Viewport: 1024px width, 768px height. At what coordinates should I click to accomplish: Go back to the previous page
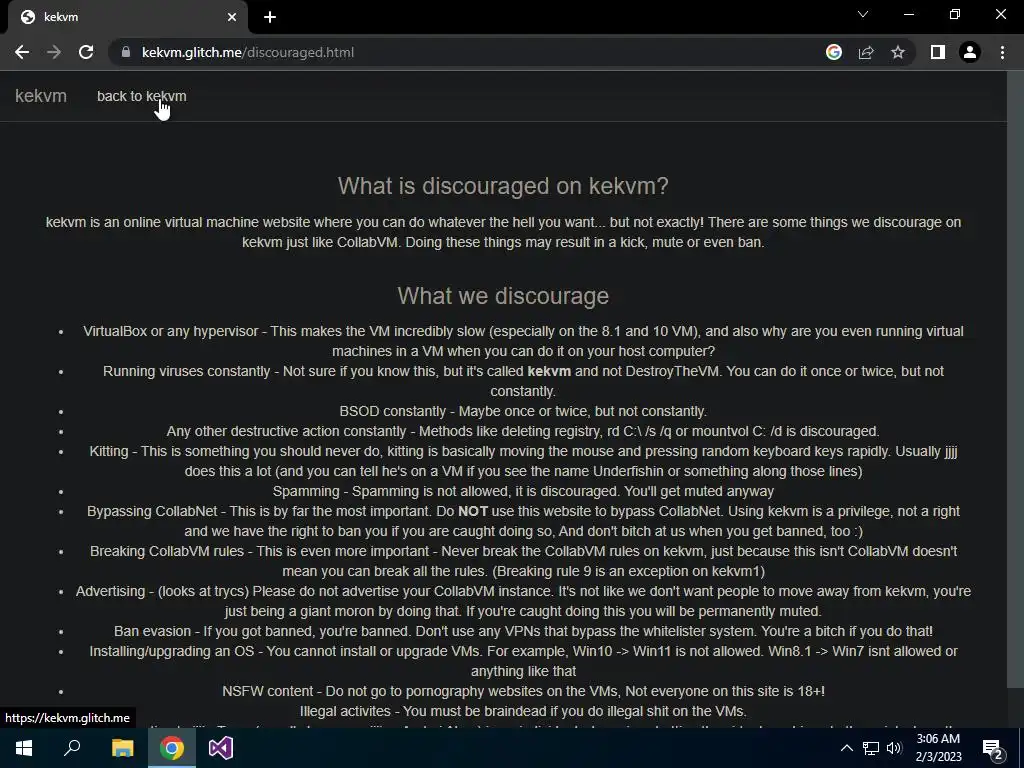(x=22, y=52)
